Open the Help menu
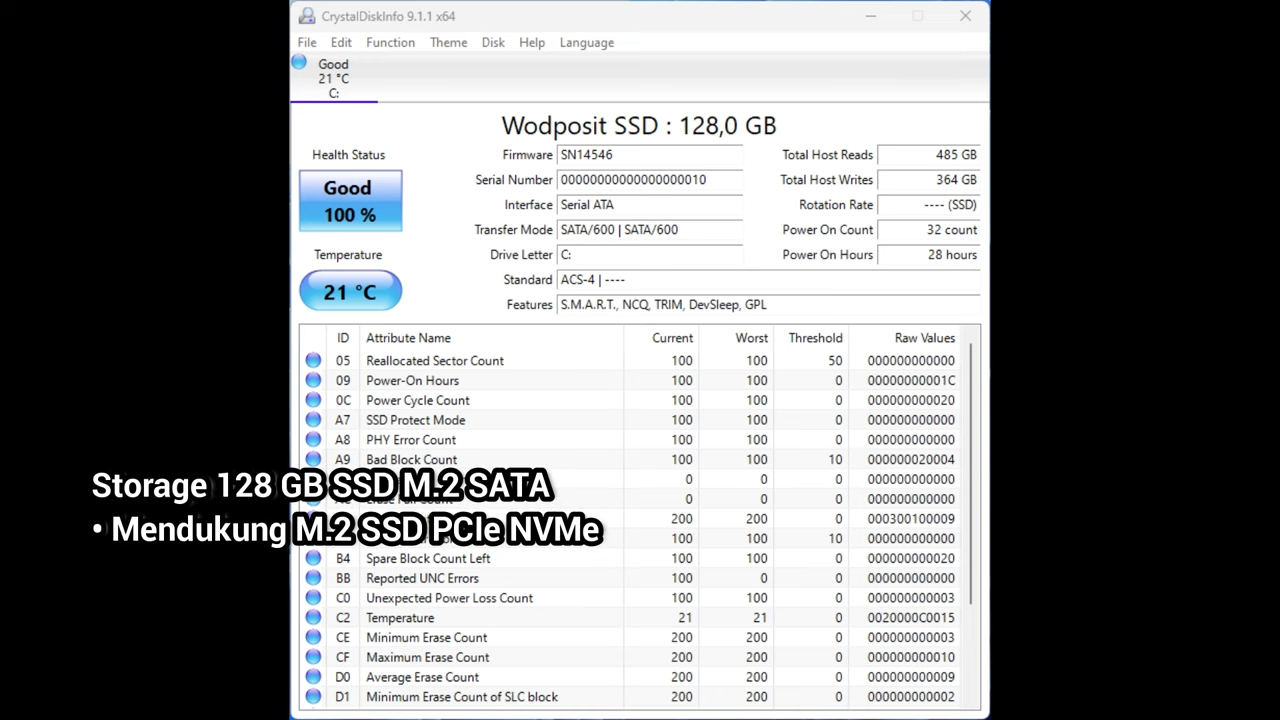The height and width of the screenshot is (720, 1280). pos(531,42)
